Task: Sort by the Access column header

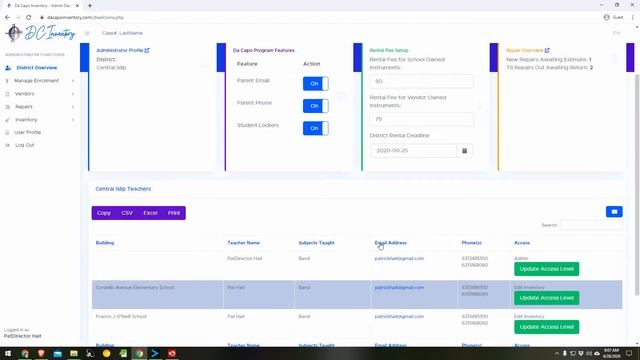Action: 522,243
